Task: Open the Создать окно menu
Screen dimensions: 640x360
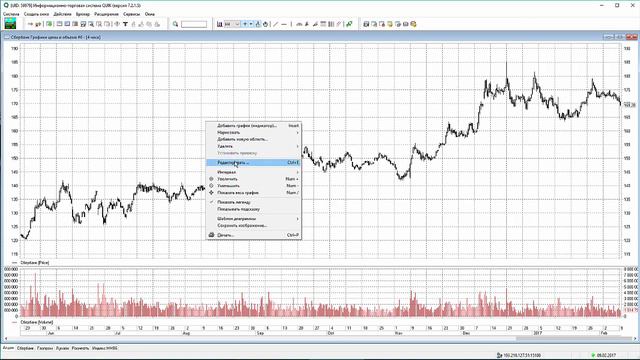Action: pos(36,14)
